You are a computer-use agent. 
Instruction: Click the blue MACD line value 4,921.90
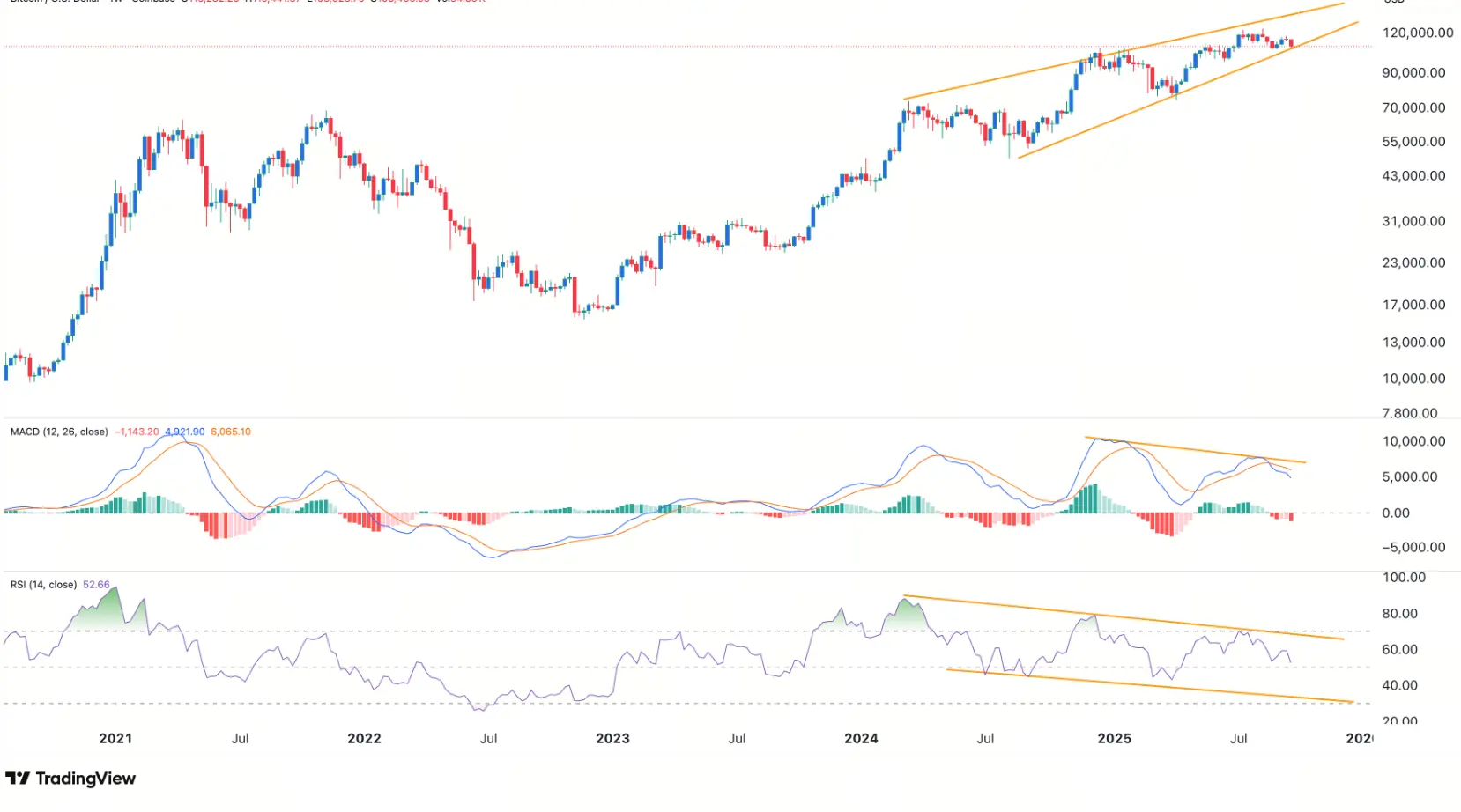[185, 432]
